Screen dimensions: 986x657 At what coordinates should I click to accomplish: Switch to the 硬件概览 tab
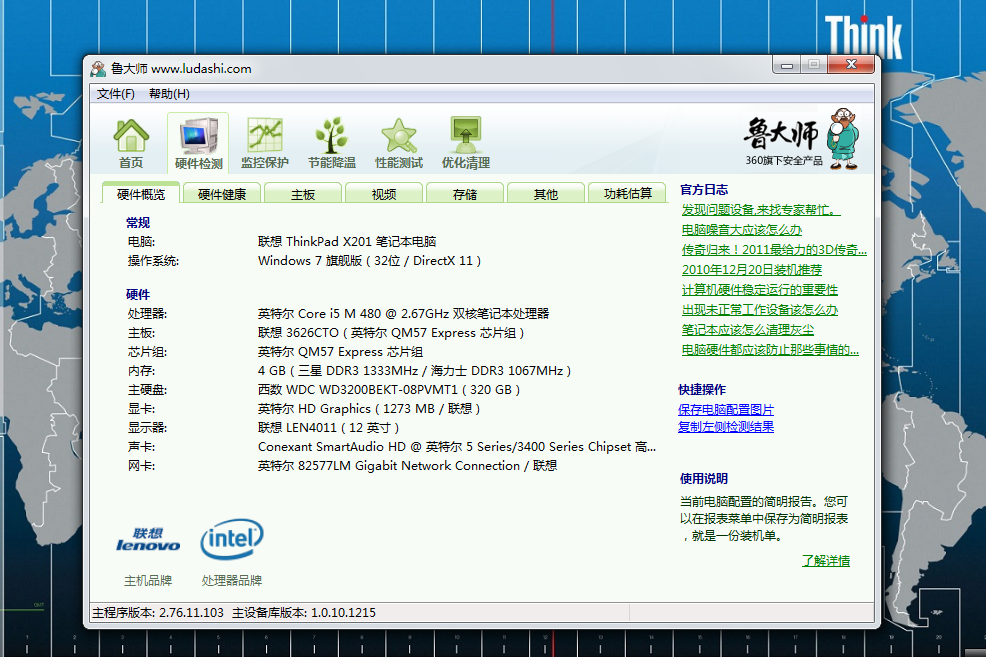(141, 194)
